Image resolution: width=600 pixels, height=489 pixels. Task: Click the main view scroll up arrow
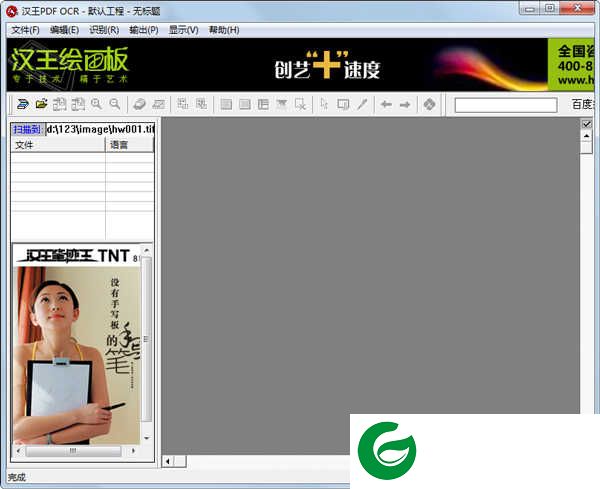click(x=586, y=136)
